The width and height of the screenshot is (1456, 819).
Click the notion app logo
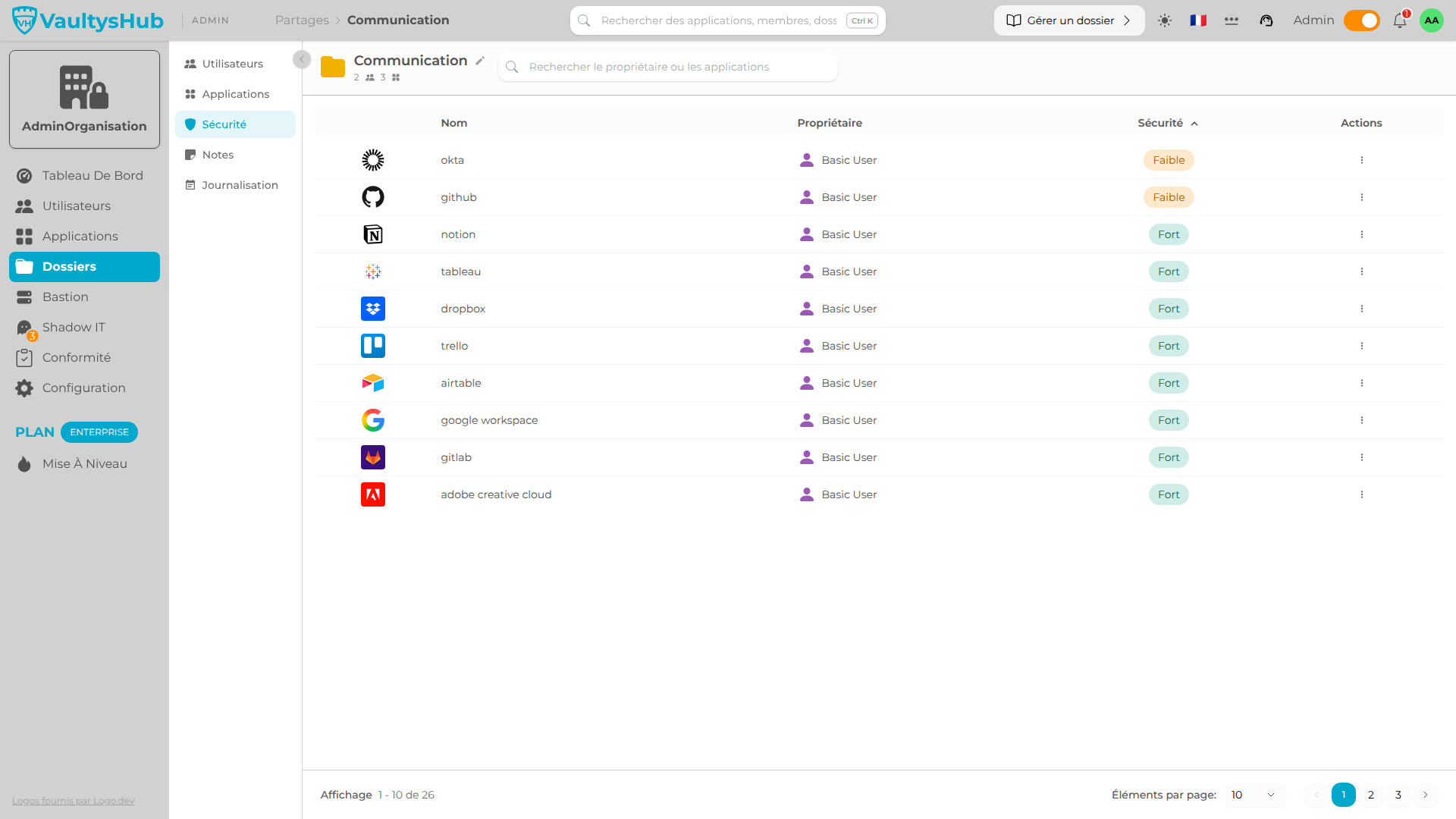click(x=373, y=234)
